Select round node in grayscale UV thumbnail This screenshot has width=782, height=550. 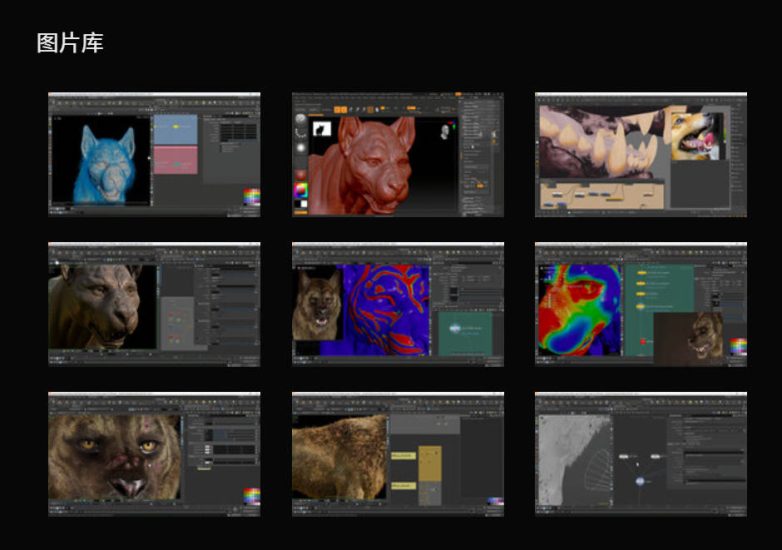pyautogui.click(x=638, y=481)
